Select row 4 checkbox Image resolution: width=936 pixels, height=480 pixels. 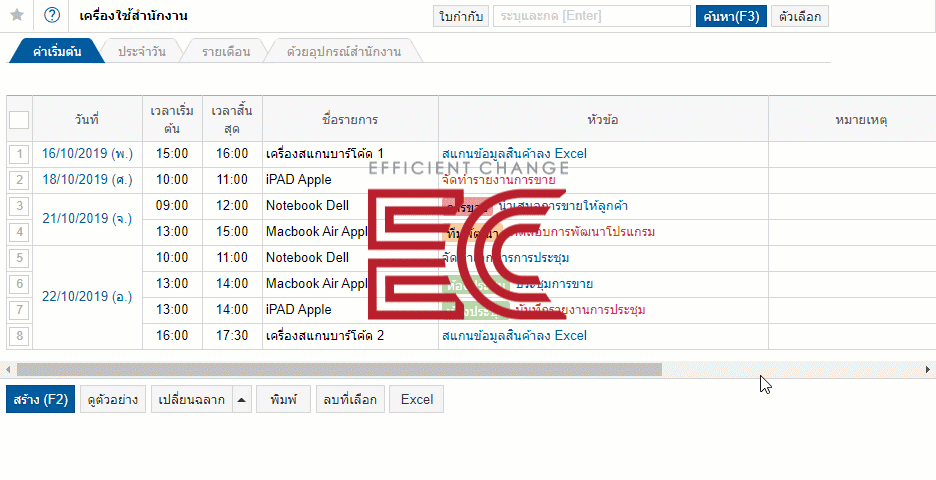tap(19, 232)
